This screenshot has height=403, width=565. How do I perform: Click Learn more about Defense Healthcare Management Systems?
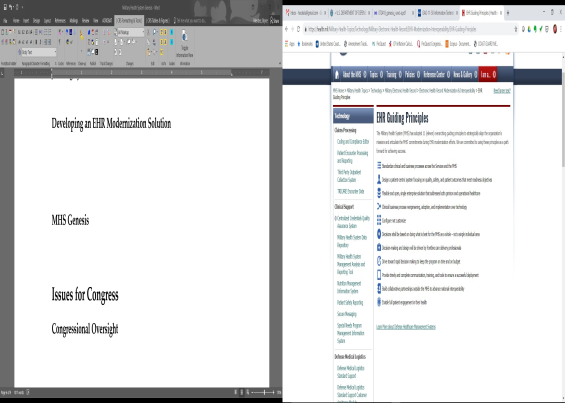click(406, 327)
